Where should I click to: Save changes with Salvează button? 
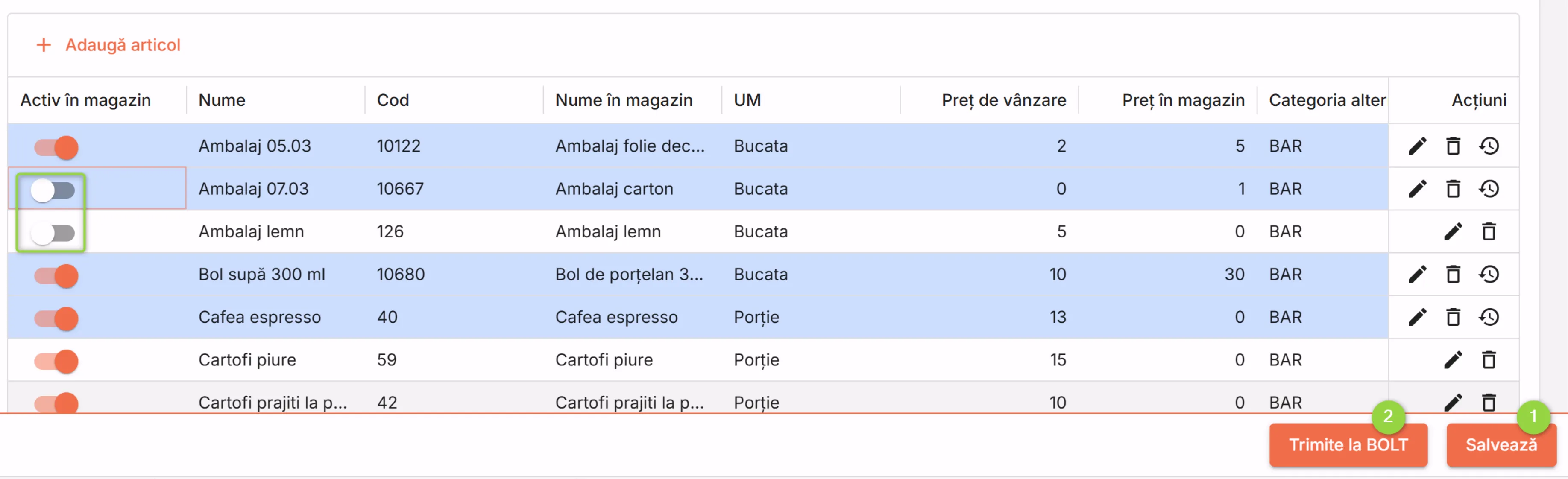(x=1501, y=445)
